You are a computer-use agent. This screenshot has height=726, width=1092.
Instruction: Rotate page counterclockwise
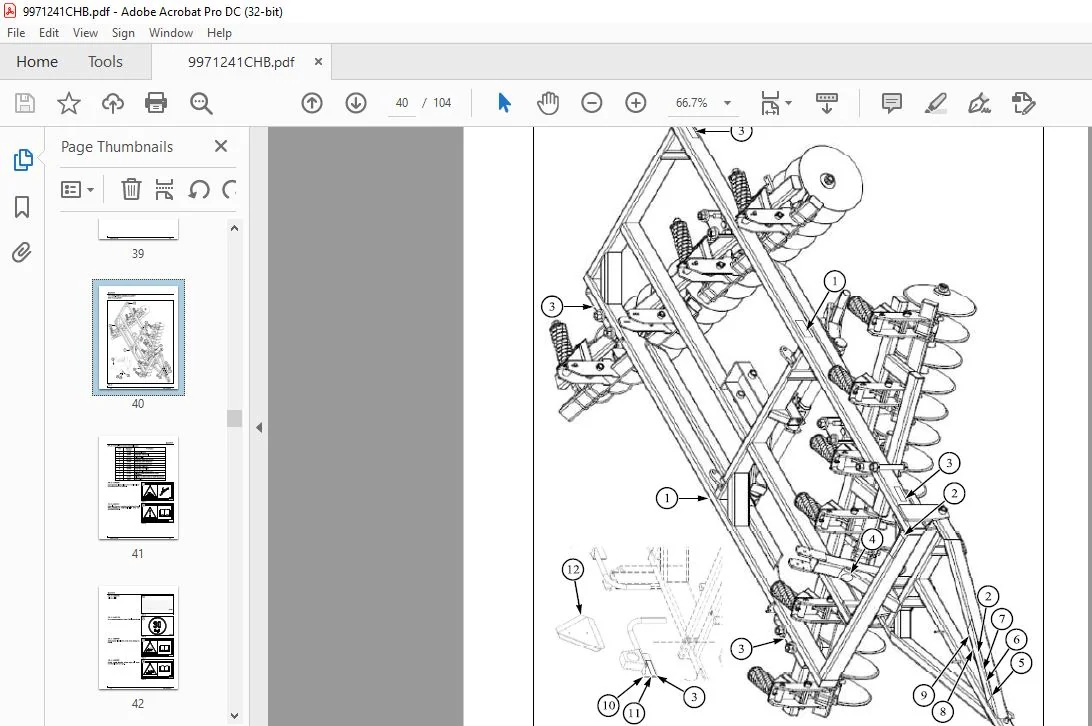tap(198, 189)
